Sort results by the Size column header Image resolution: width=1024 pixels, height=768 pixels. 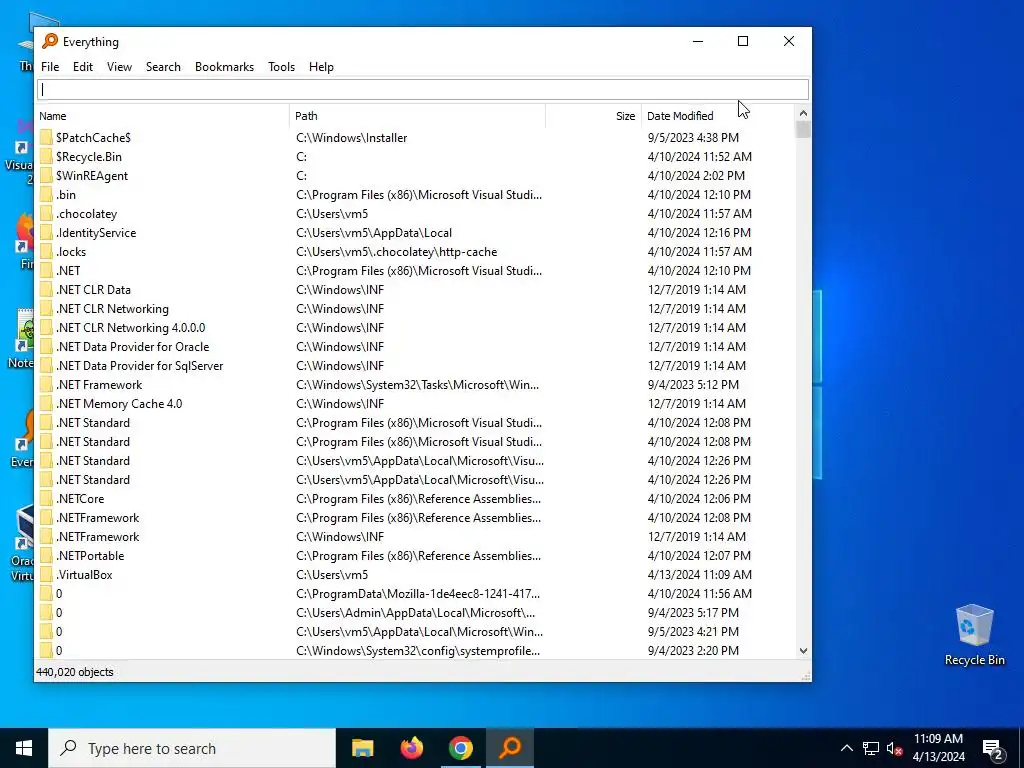593,116
